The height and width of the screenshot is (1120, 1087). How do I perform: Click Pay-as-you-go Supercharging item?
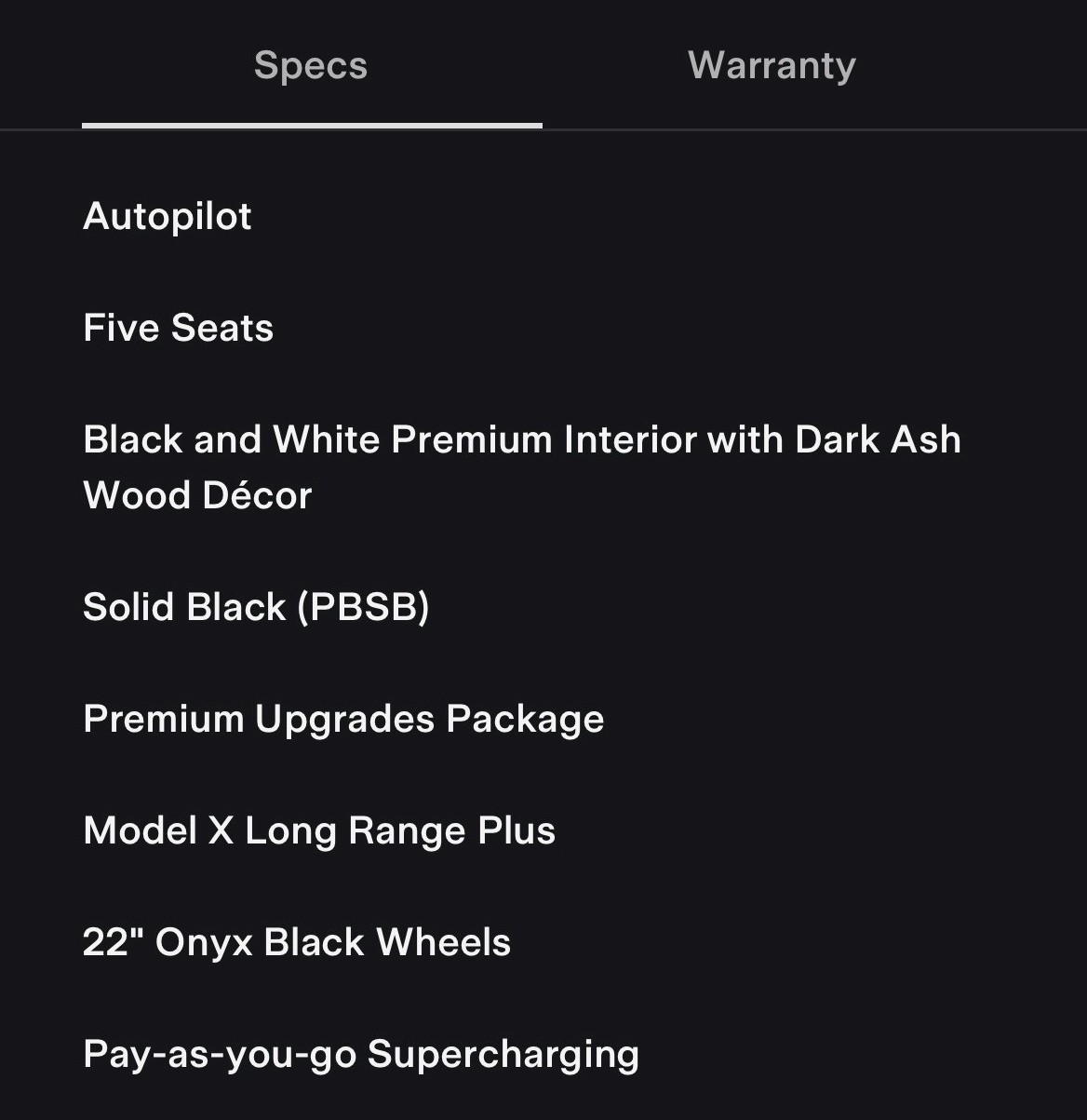click(x=361, y=1054)
